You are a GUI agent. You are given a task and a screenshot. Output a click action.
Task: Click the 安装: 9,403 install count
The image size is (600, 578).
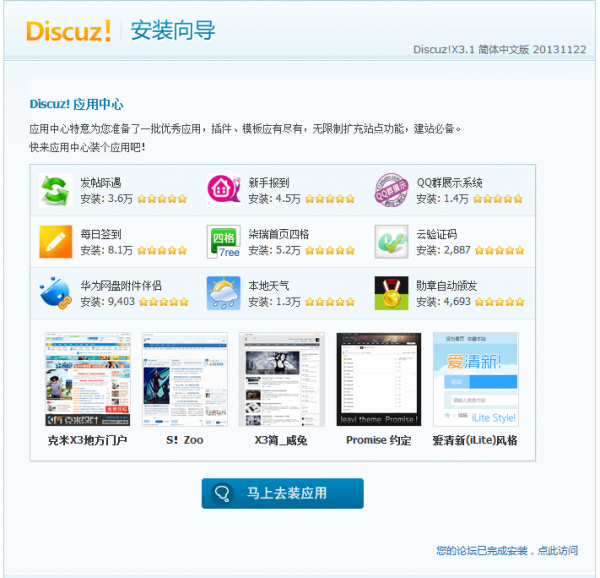(108, 302)
